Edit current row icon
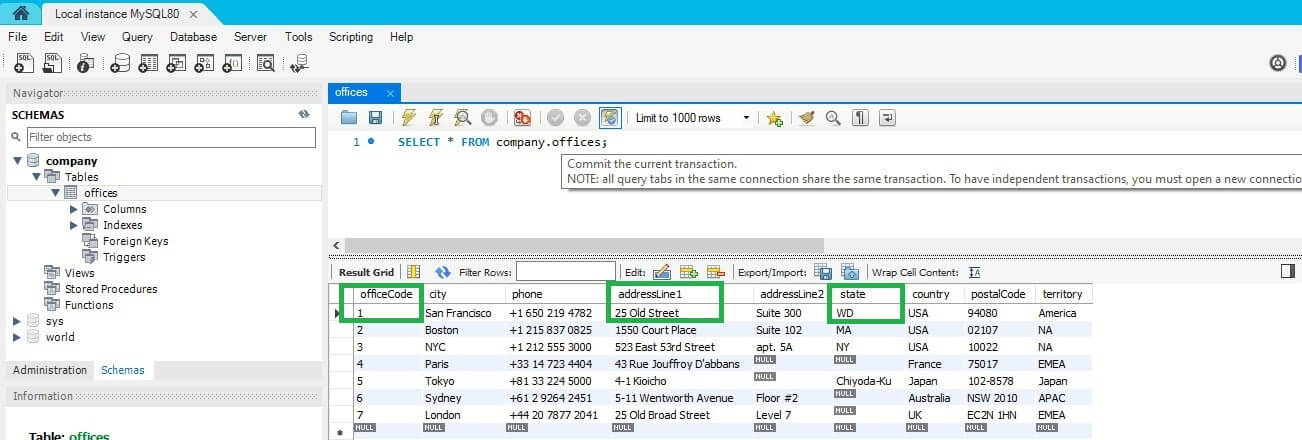Screen dimensions: 1302x440 pyautogui.click(x=662, y=272)
